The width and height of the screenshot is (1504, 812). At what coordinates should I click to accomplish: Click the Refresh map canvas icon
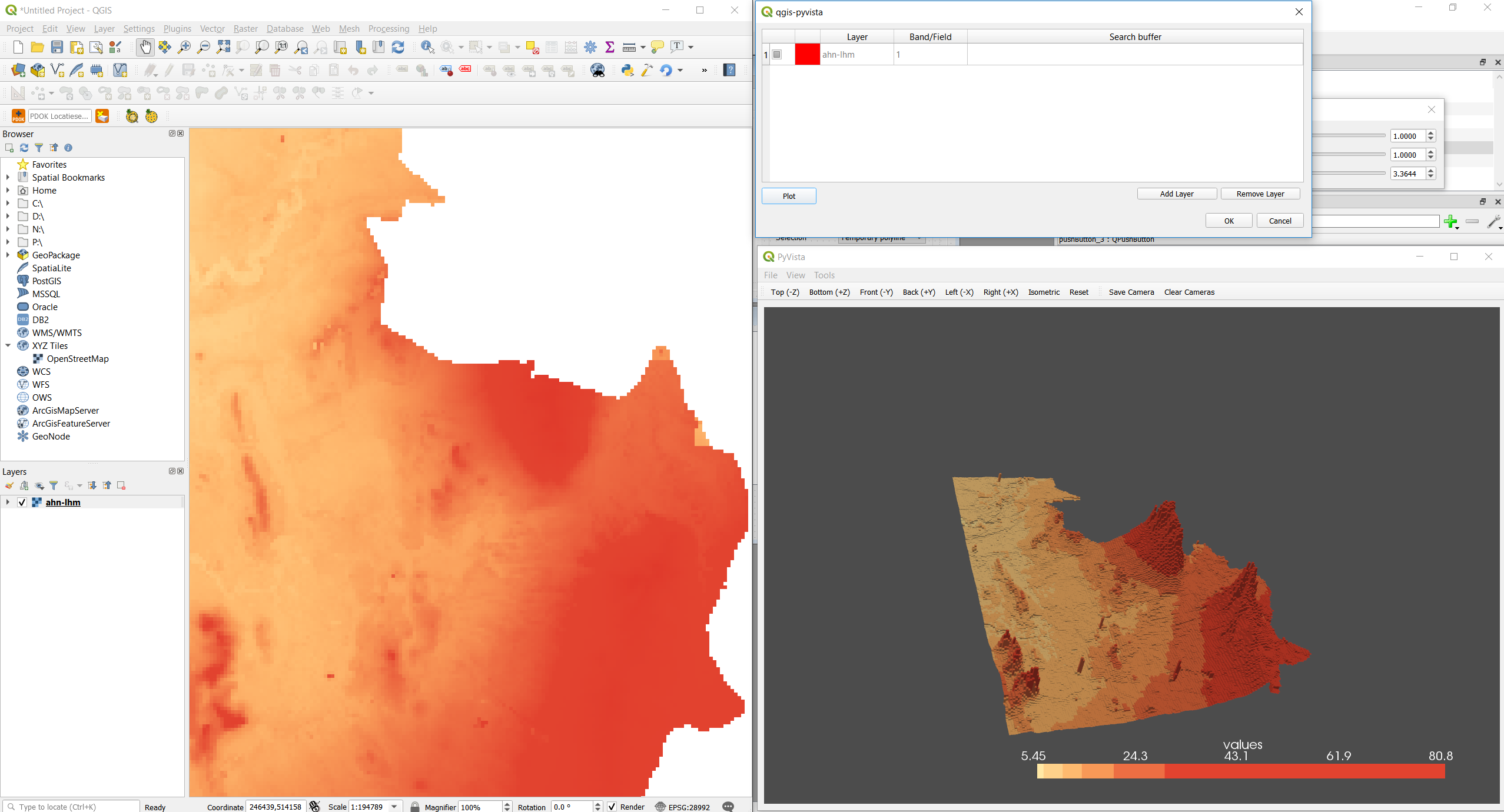pos(398,47)
